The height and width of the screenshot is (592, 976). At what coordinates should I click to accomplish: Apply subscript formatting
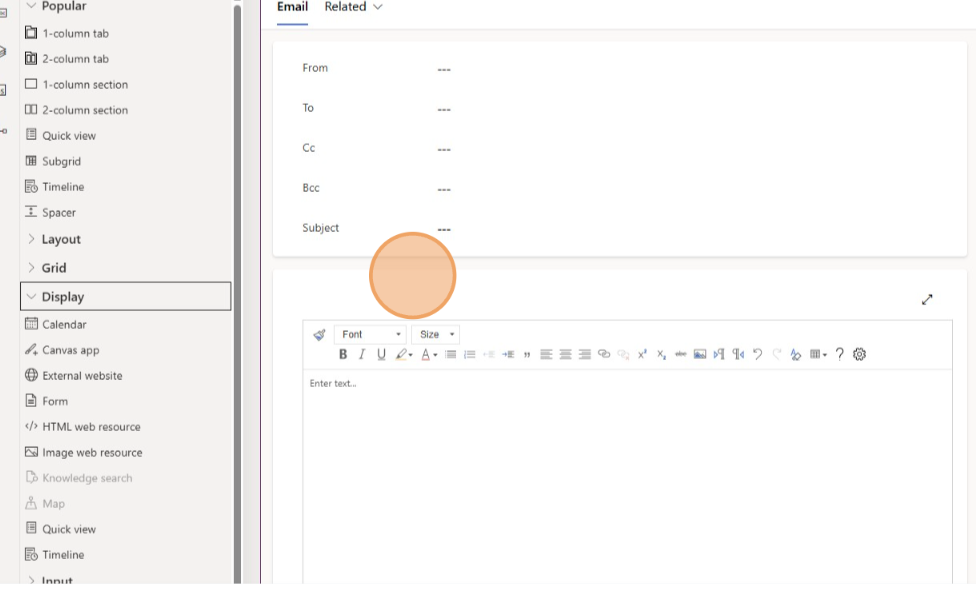point(662,354)
